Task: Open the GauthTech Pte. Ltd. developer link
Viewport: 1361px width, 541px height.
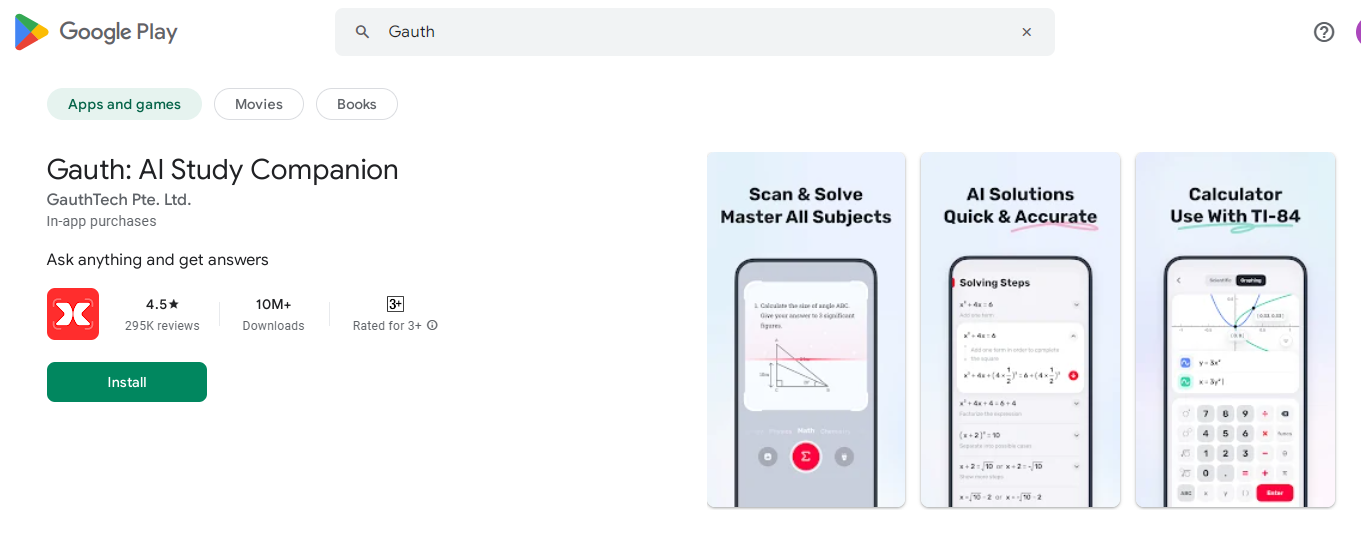Action: click(119, 199)
